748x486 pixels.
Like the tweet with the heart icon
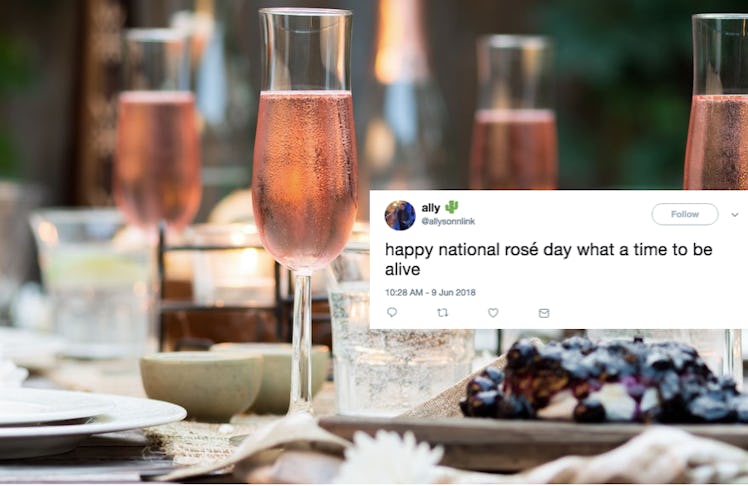pyautogui.click(x=493, y=312)
